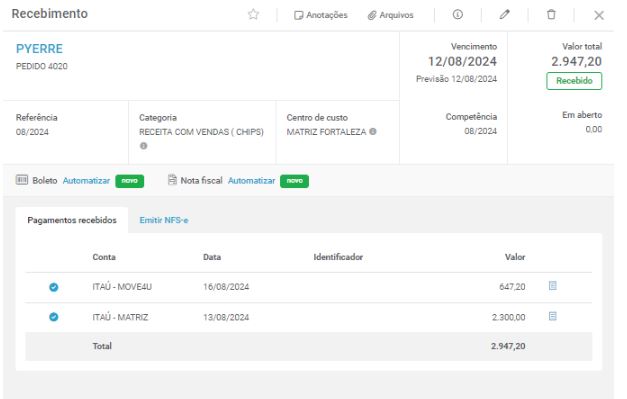Open Arquivos attachments
This screenshot has height=399, width=627.
390,15
